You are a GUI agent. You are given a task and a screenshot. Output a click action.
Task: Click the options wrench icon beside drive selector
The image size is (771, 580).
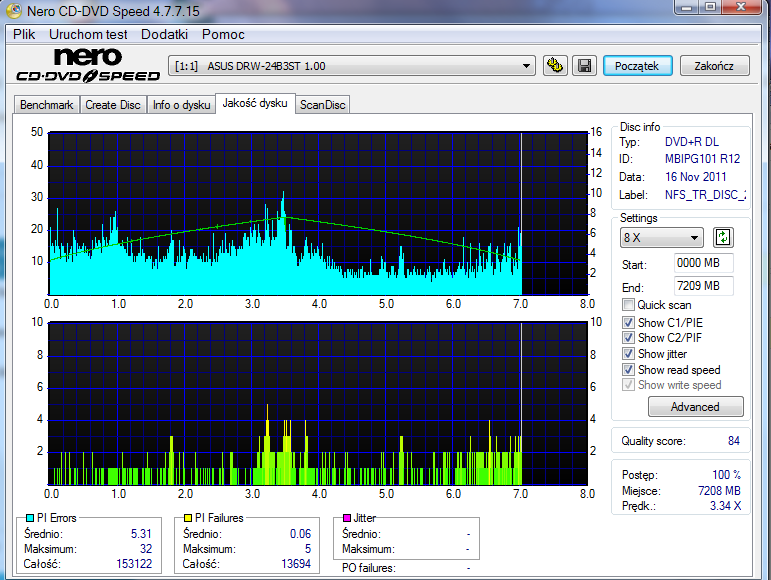pyautogui.click(x=555, y=65)
